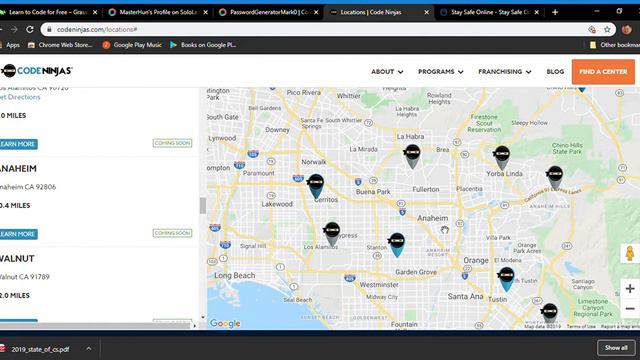Image resolution: width=640 pixels, height=360 pixels.
Task: Switch to MasterHun's Profile tab
Action: point(158,12)
